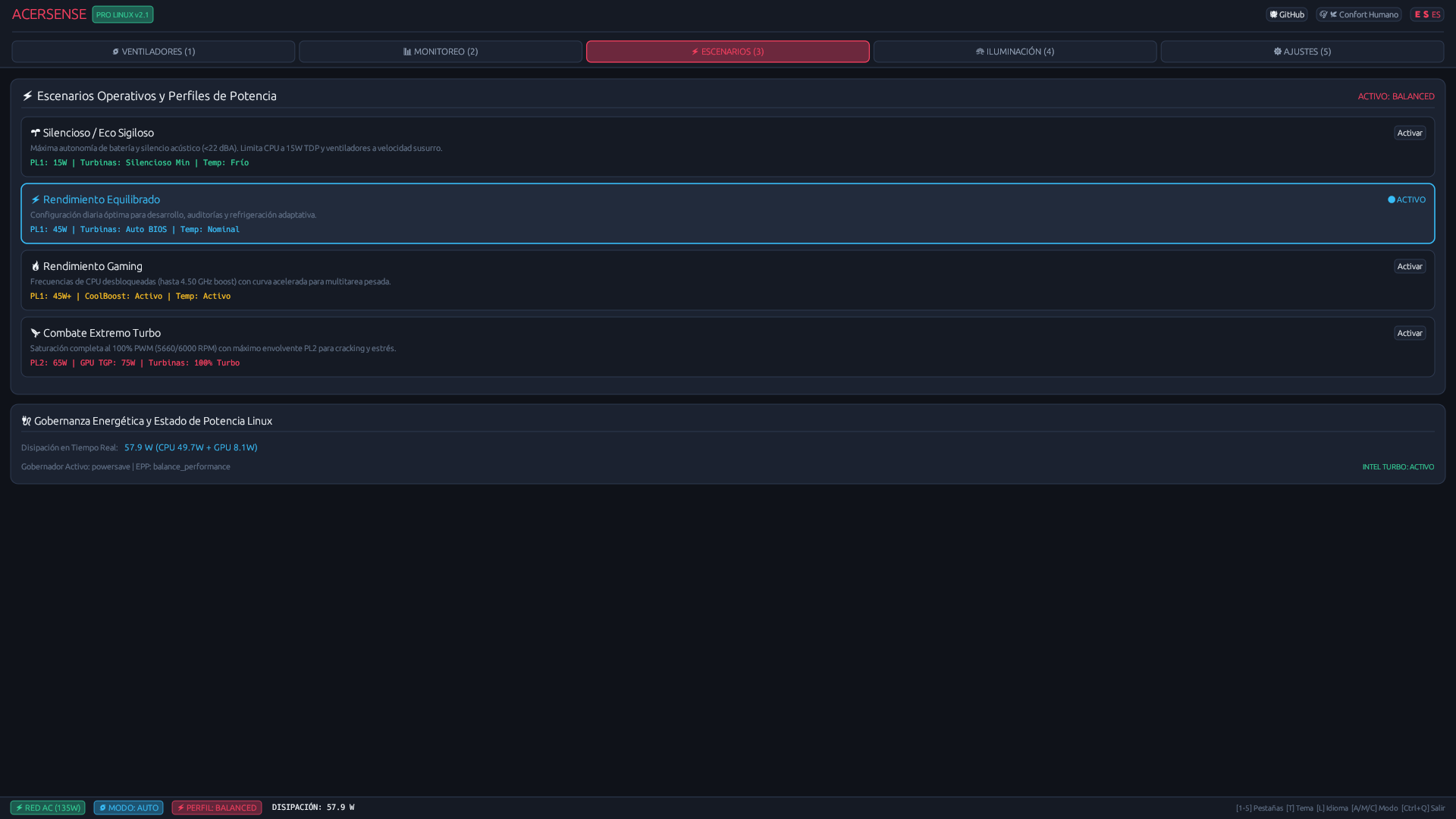Open the Monitoreo (2) tab
Image resolution: width=1456 pixels, height=819 pixels.
441,52
